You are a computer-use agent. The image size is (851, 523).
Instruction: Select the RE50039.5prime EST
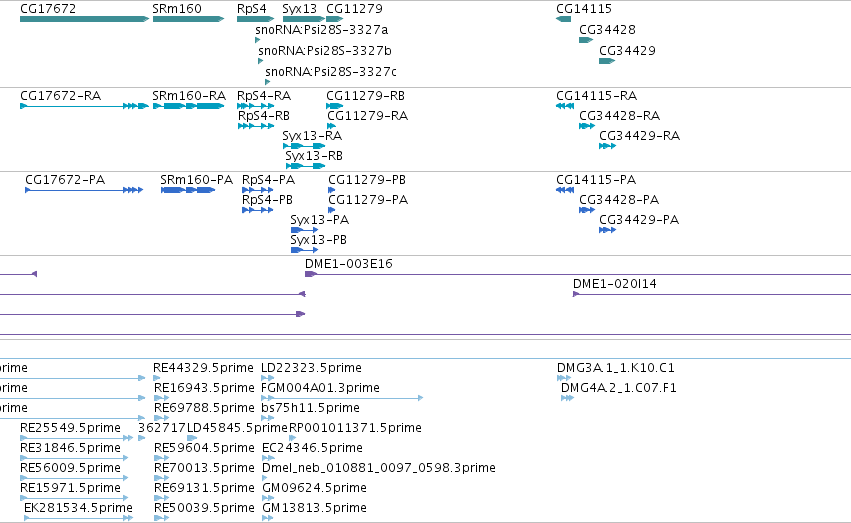point(162,519)
